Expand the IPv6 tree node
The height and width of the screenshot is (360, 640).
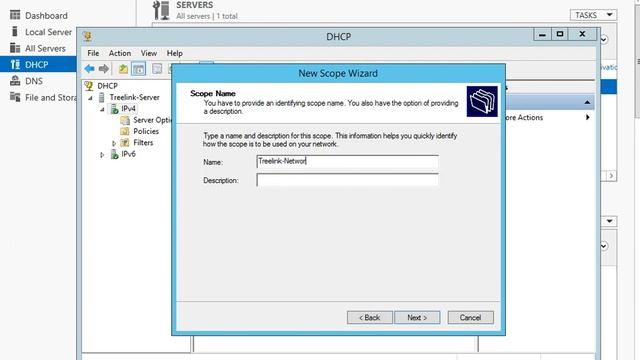[102, 155]
